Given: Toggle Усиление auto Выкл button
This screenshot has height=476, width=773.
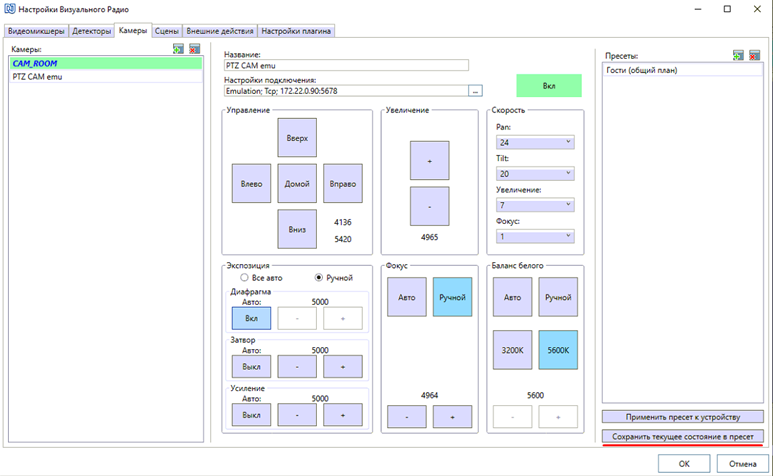Looking at the screenshot, I should (251, 415).
